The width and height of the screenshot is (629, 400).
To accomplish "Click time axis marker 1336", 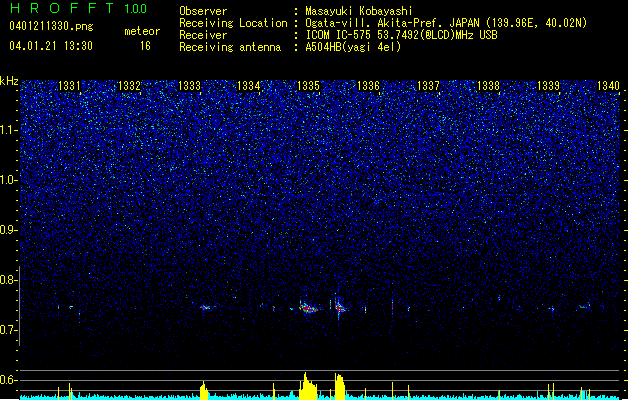I will click(x=368, y=86).
